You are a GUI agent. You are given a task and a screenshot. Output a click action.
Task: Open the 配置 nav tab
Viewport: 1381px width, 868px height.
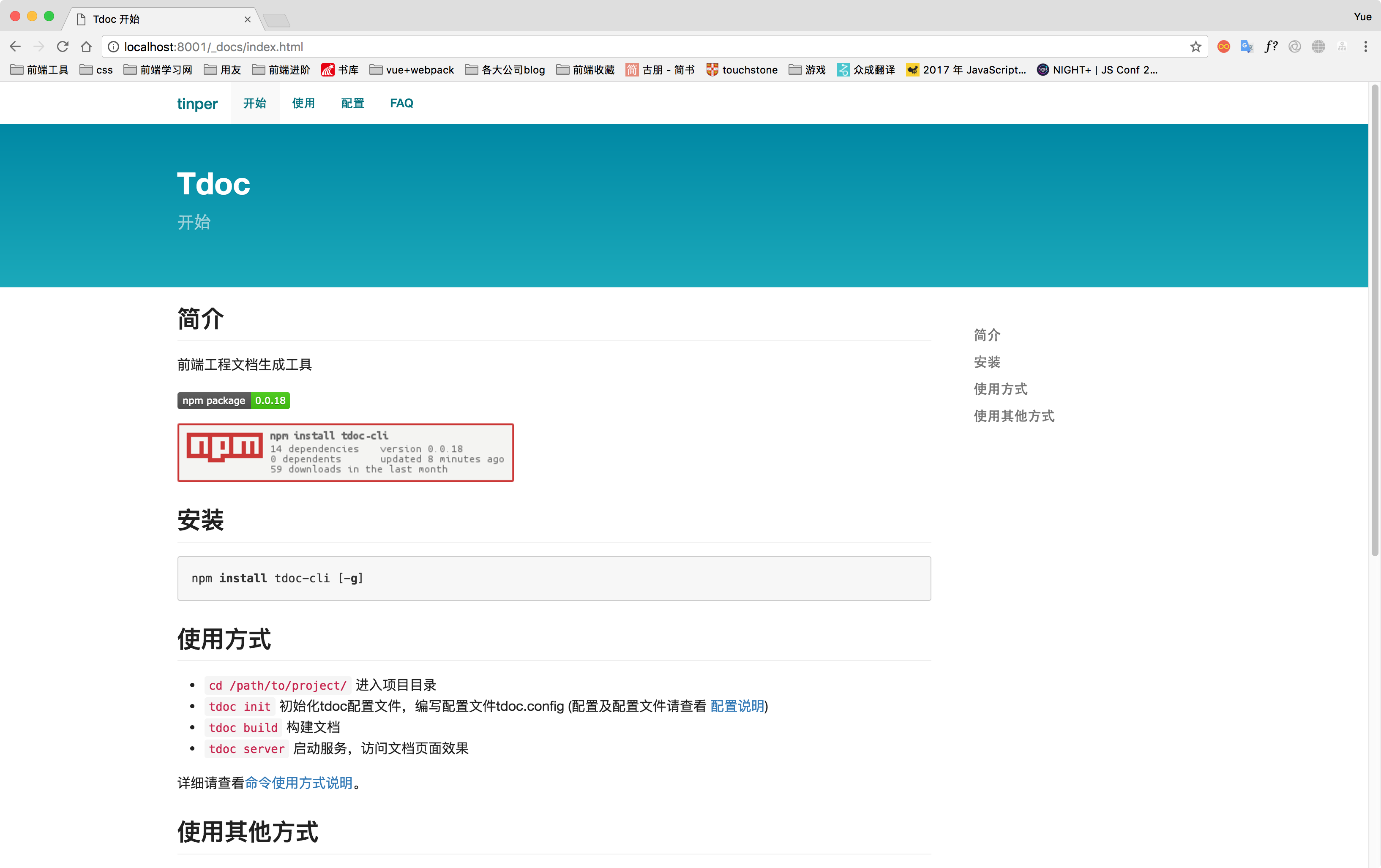pos(352,103)
